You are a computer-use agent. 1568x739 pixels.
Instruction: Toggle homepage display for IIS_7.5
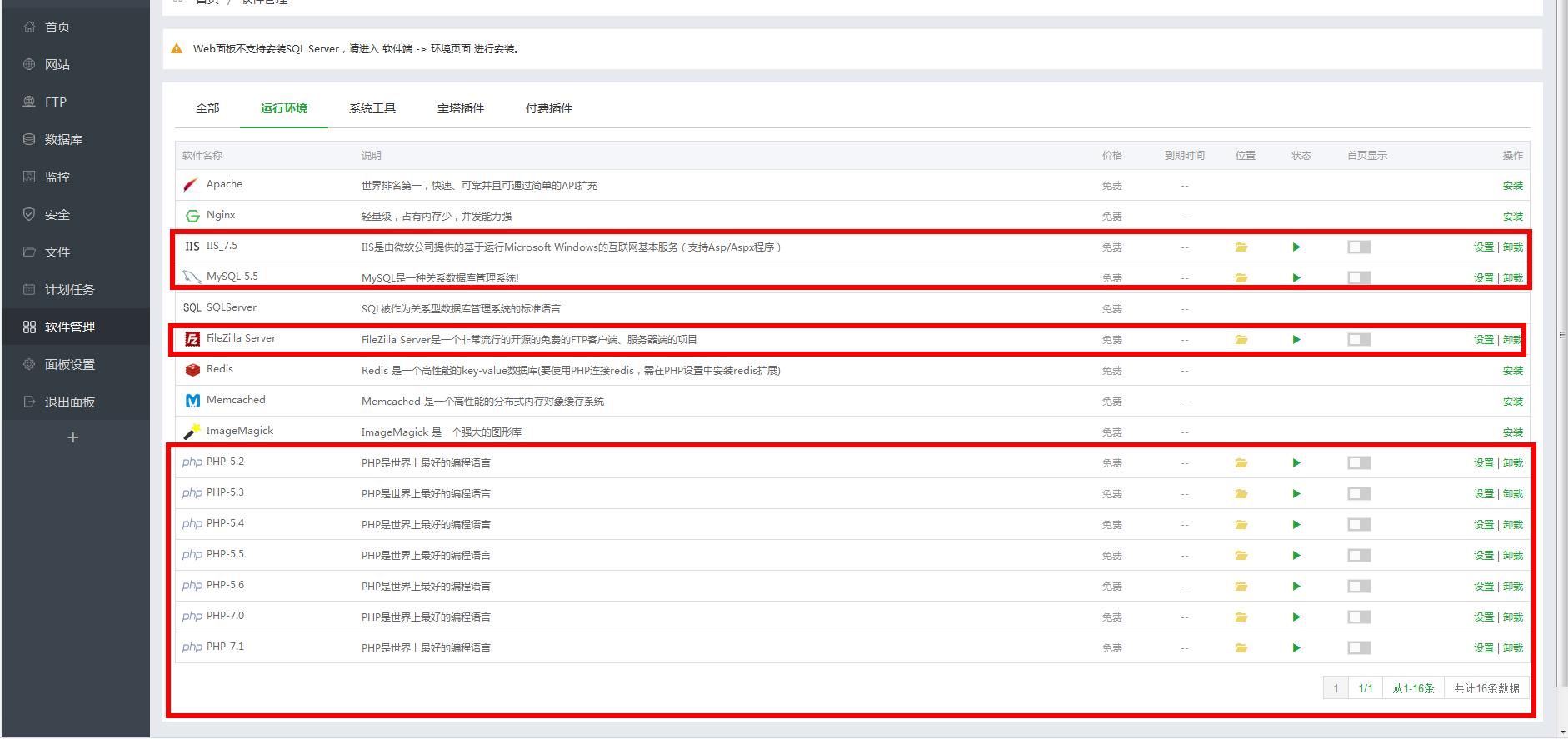coord(1359,247)
